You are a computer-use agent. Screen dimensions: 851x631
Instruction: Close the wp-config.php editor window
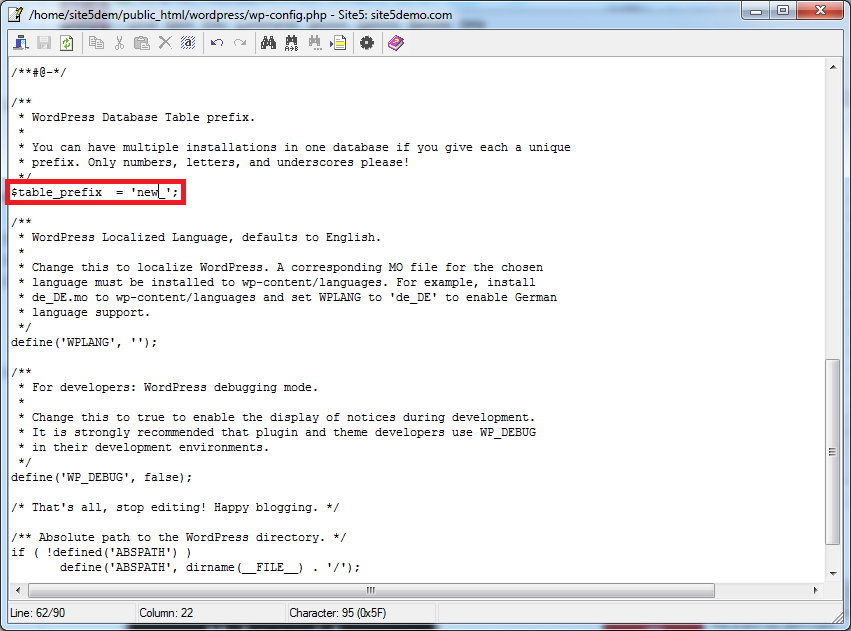pyautogui.click(x=821, y=11)
